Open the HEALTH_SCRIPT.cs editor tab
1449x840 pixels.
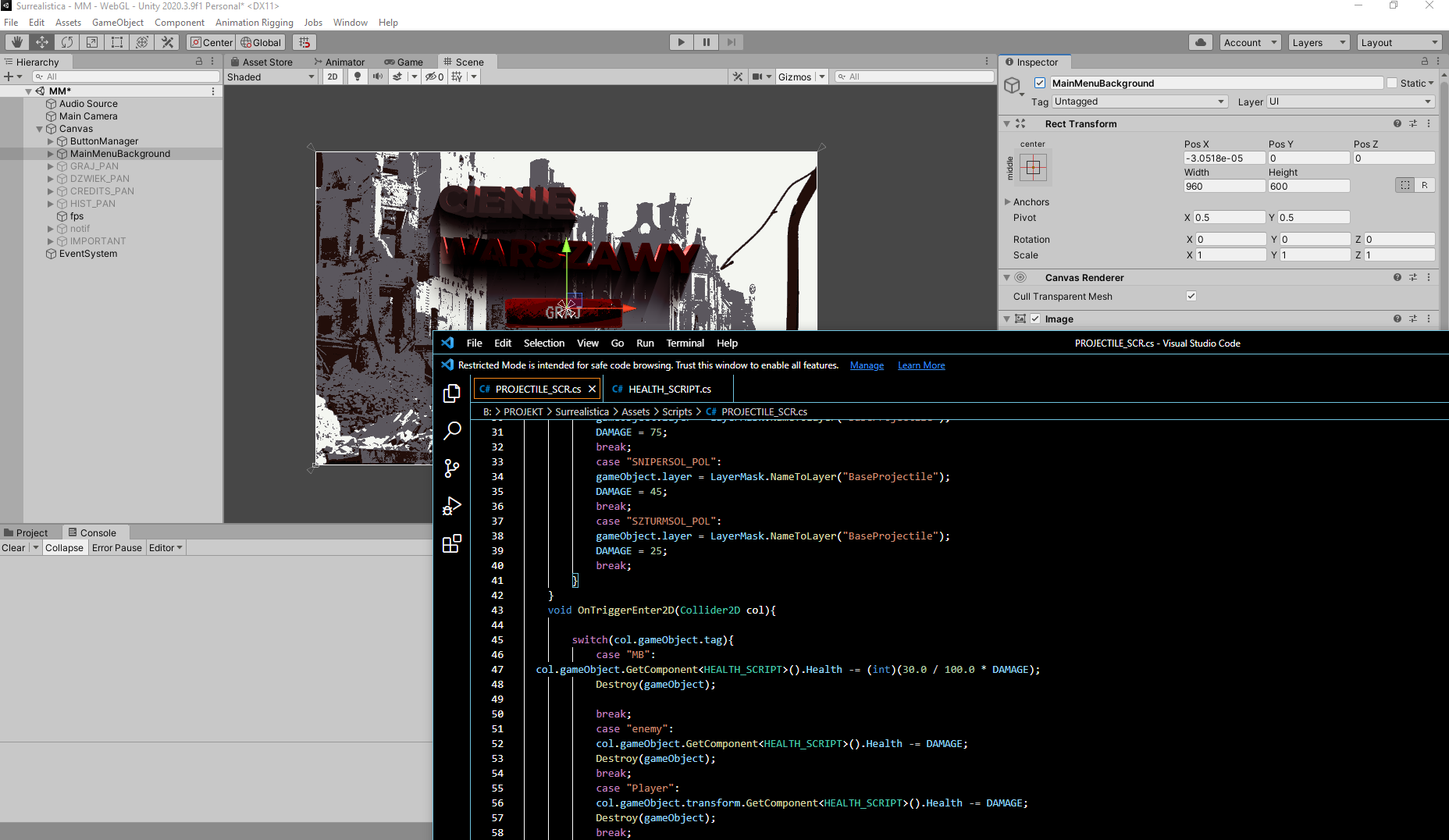(669, 389)
